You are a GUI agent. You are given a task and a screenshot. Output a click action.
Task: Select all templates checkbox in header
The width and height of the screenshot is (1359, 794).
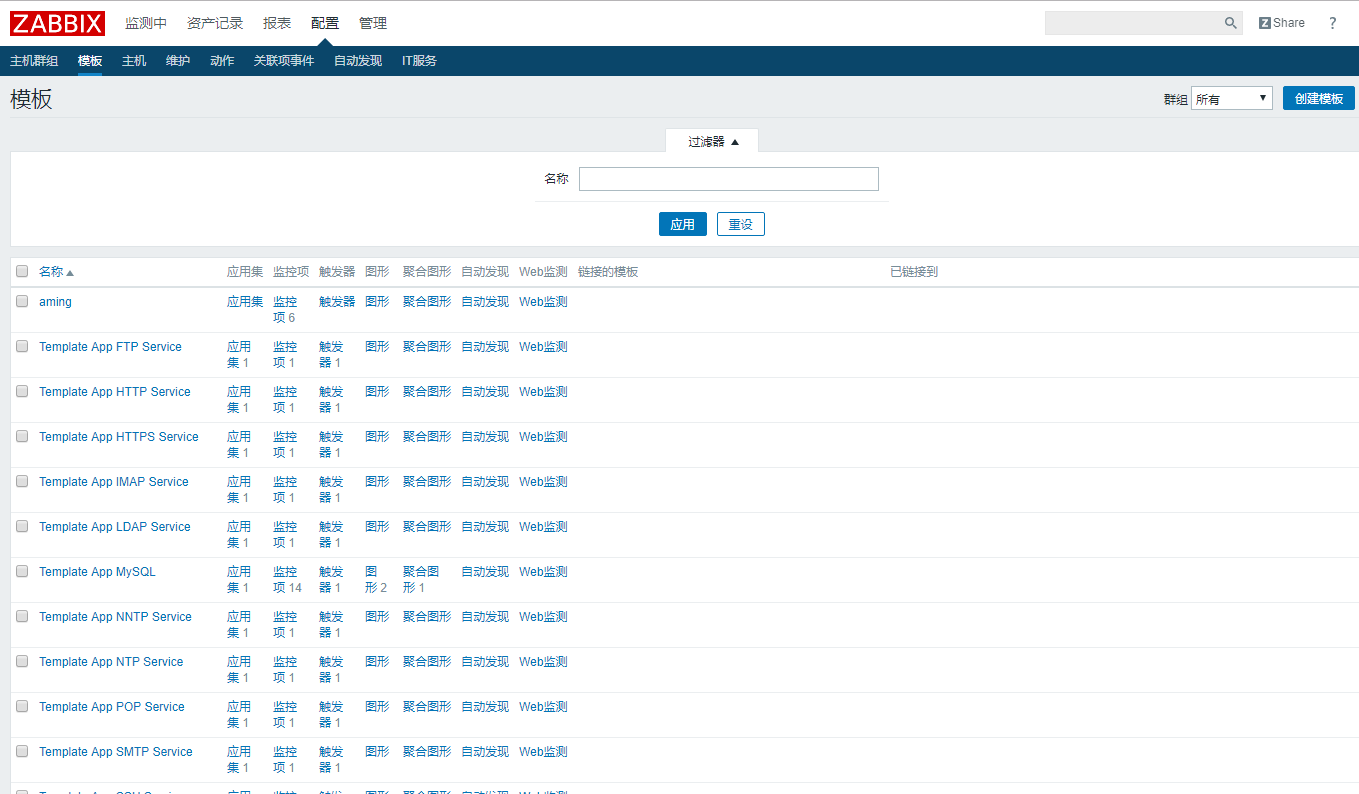pos(22,271)
